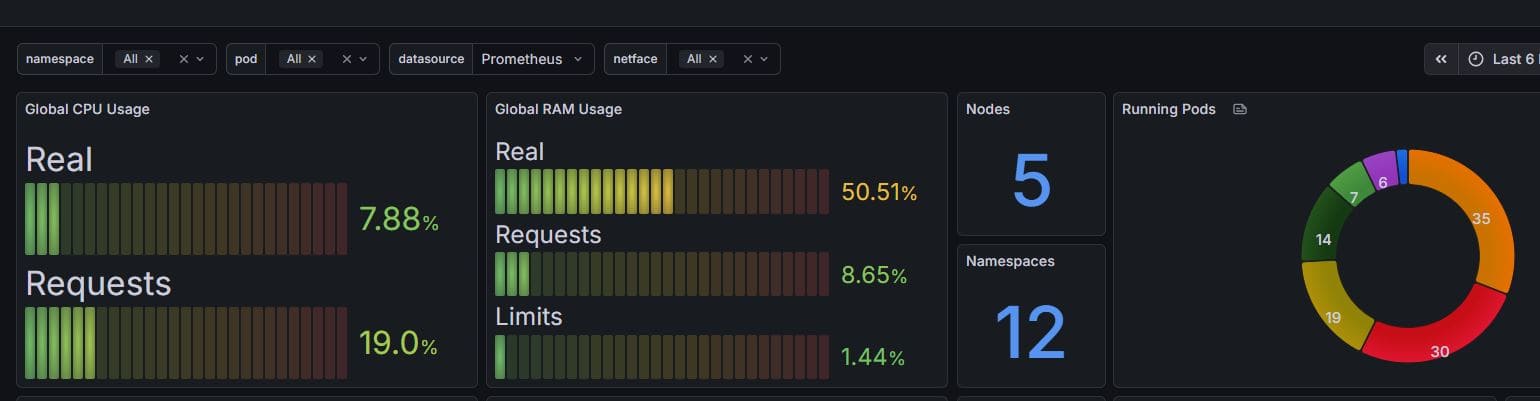The width and height of the screenshot is (1540, 401).
Task: Remove the 'All' chip from netface filter
Action: point(713,59)
